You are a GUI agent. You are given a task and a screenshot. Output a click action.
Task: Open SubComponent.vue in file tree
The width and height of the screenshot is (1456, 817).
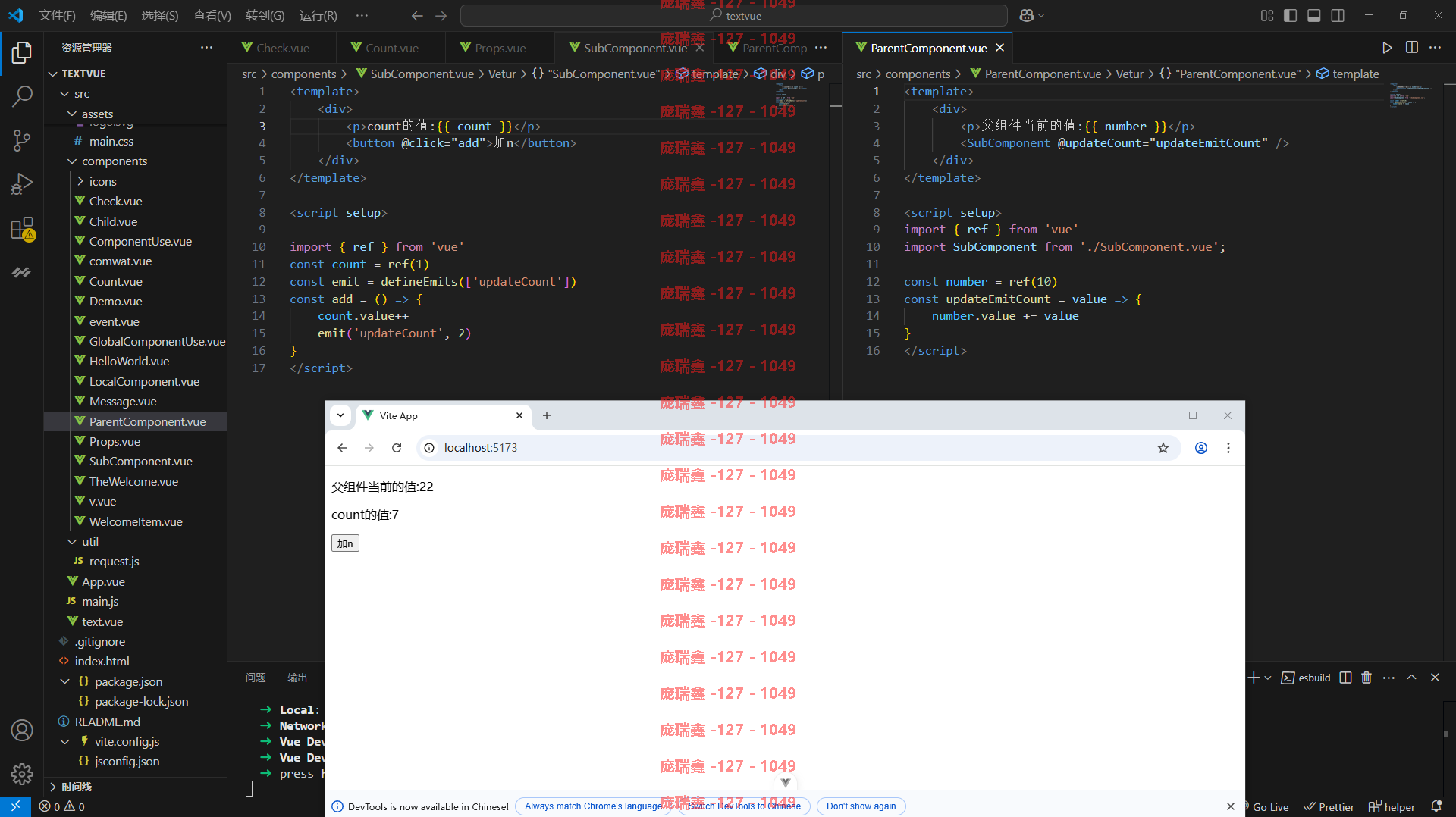point(140,462)
